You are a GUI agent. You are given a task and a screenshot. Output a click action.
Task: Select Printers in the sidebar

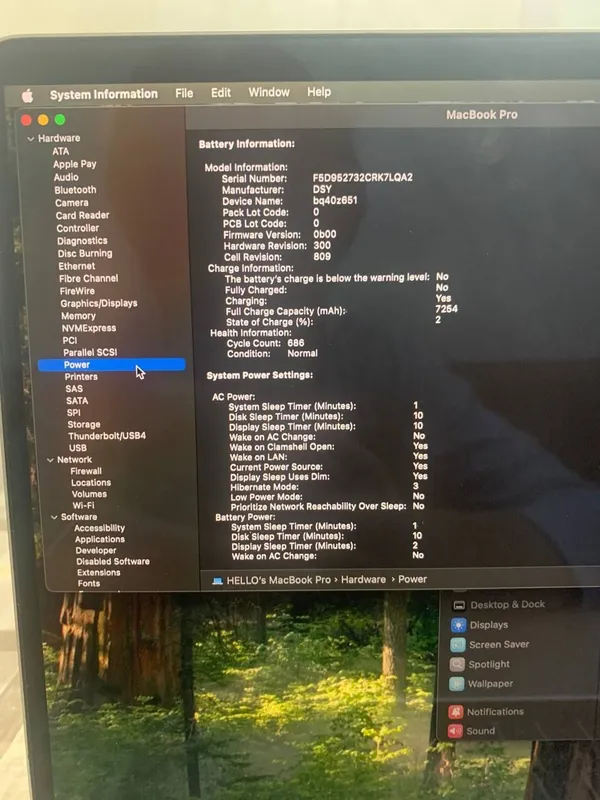point(81,377)
